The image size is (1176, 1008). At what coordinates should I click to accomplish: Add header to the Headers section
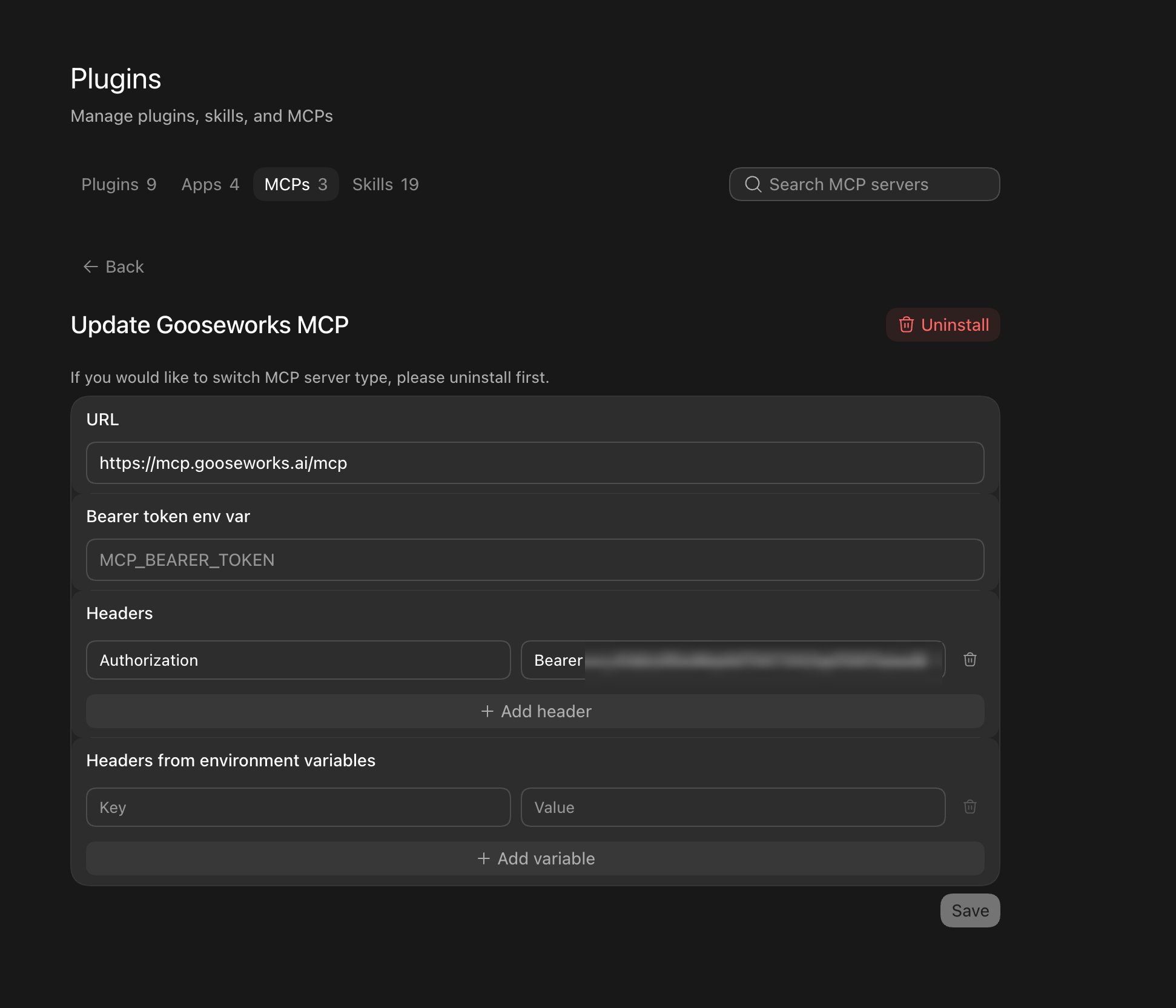pyautogui.click(x=535, y=711)
